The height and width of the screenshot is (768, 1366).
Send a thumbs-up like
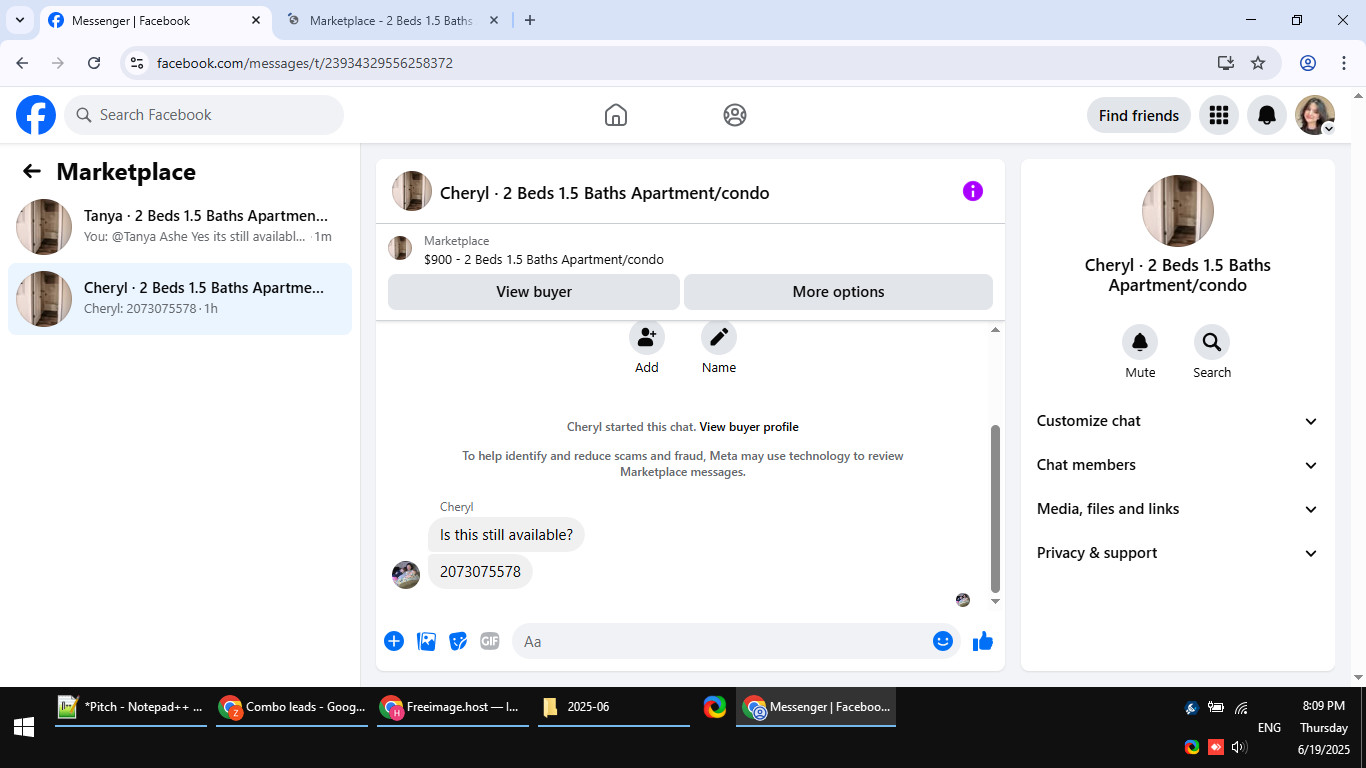983,641
